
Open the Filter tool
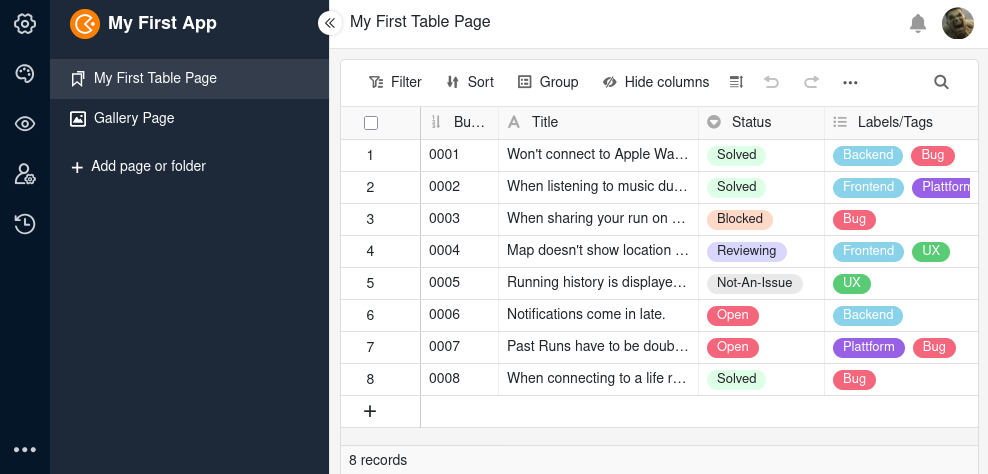[x=395, y=82]
